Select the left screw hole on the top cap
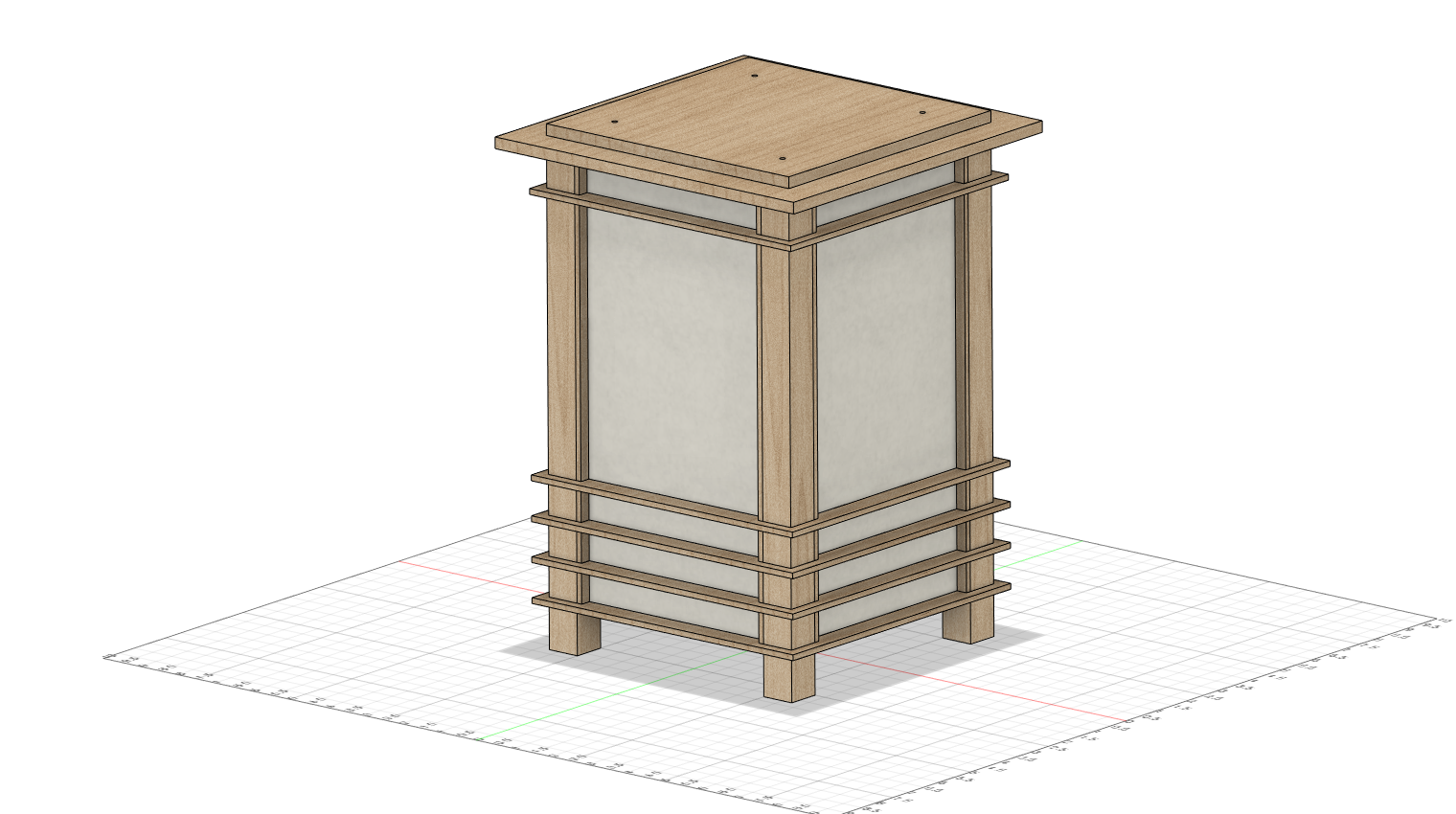1456x814 pixels. click(x=614, y=123)
